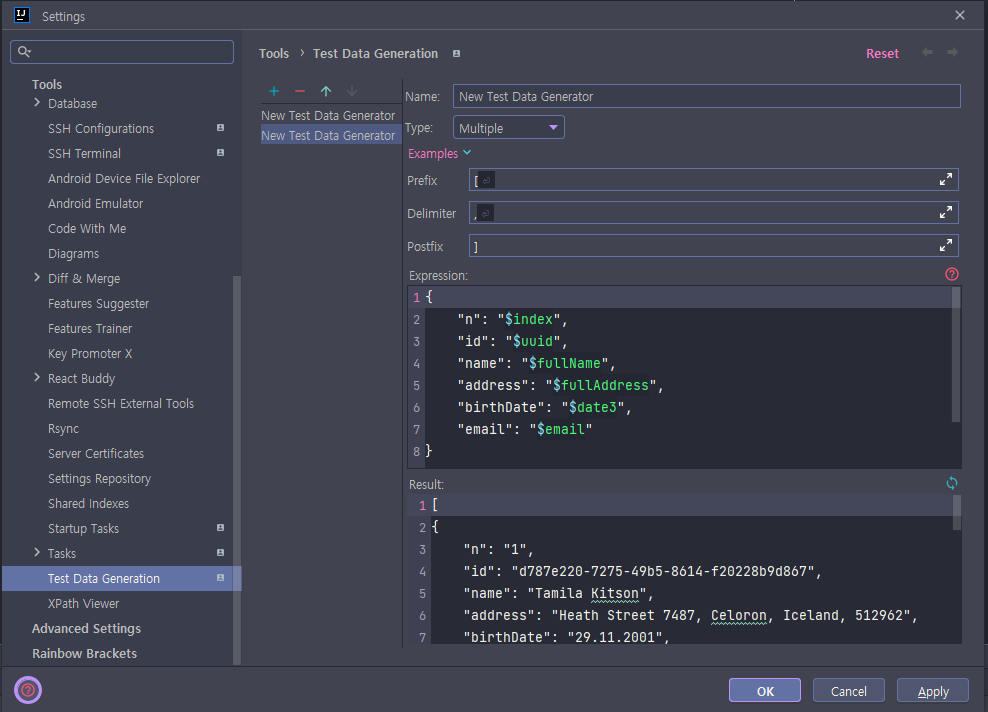988x712 pixels.
Task: Click the Expression editor scrollbar
Action: coord(956,355)
